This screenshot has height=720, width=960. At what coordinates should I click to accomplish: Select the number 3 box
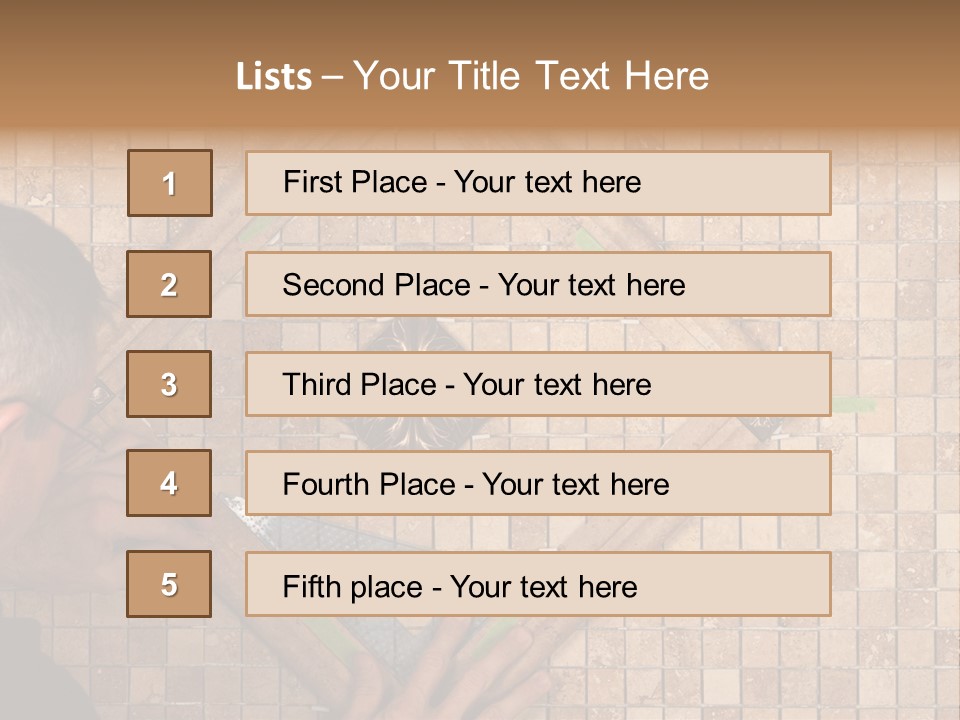[169, 384]
